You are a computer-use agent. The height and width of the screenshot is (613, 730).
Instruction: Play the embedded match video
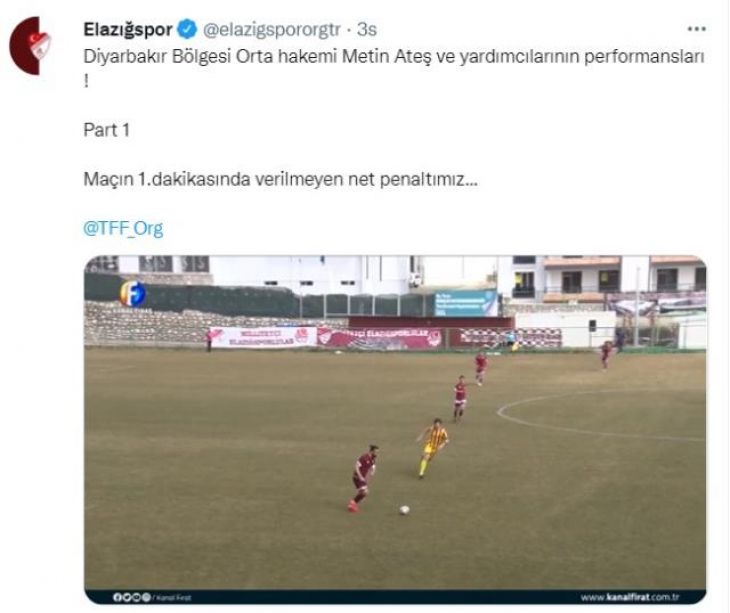click(395, 430)
